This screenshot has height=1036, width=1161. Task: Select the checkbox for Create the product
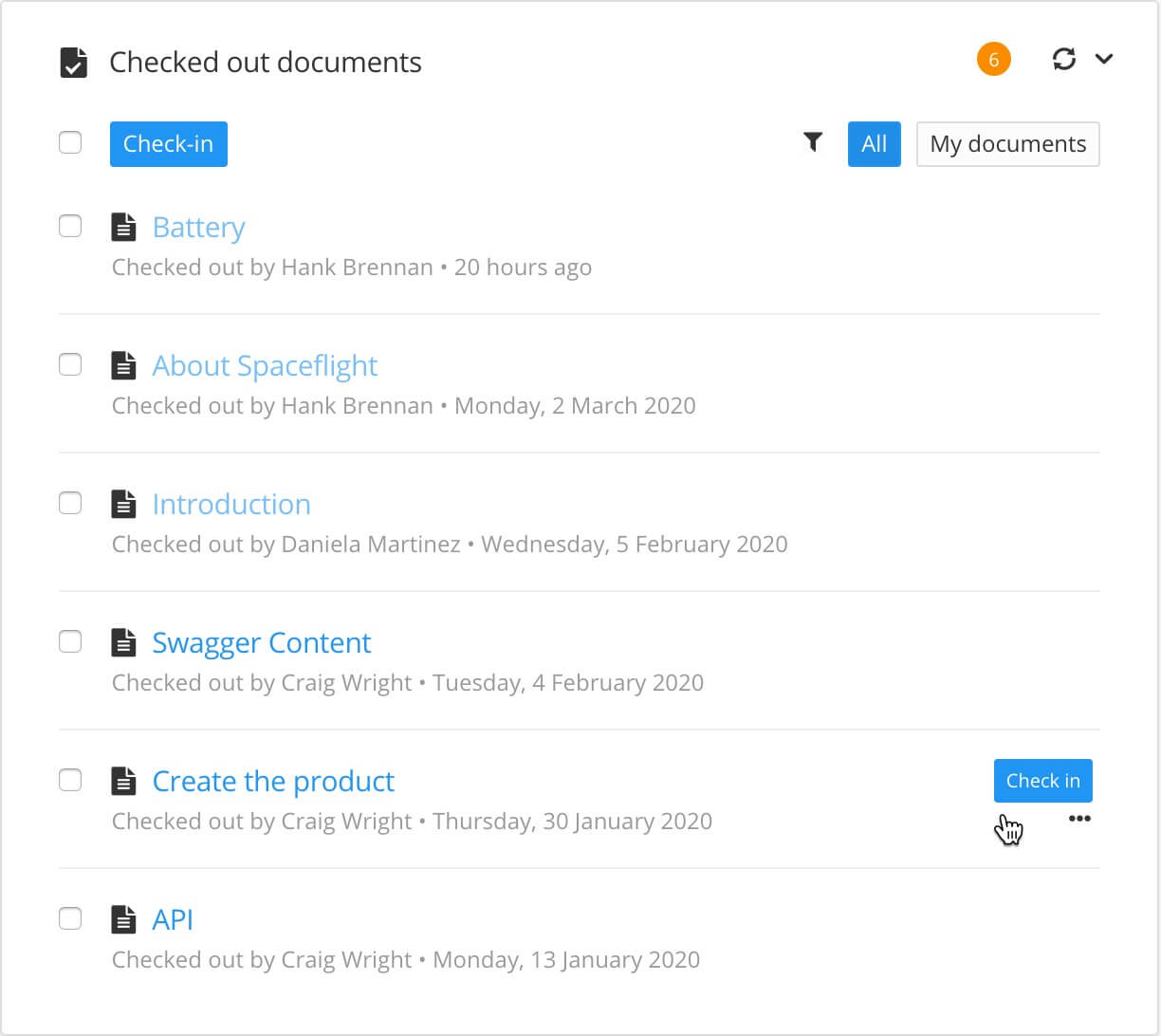click(70, 780)
